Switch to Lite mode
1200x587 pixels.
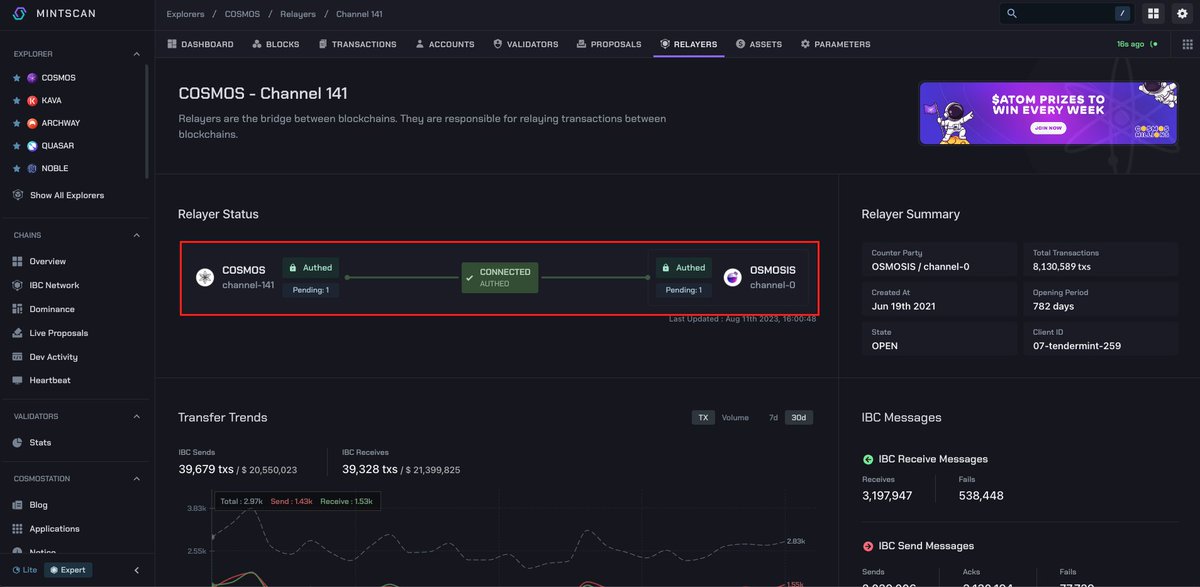(24, 569)
